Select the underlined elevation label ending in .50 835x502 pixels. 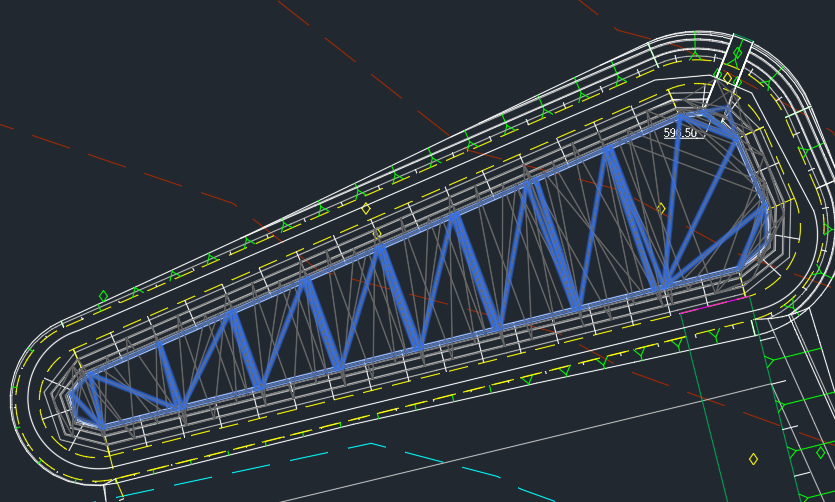tap(680, 133)
